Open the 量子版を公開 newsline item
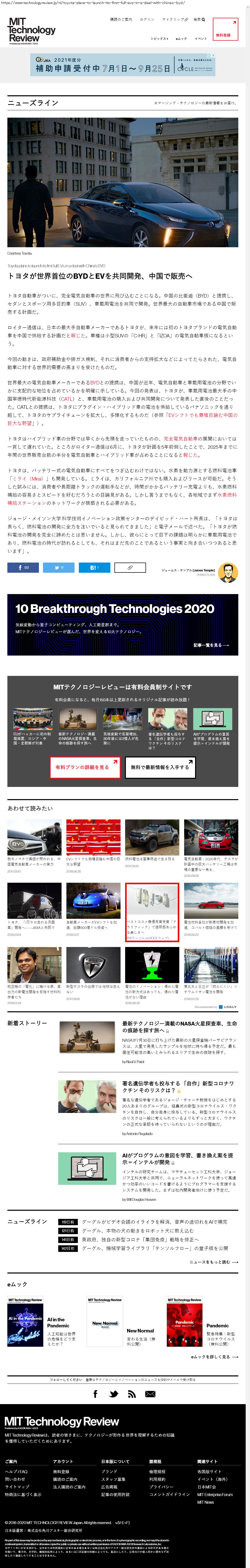Image resolution: width=250 pixels, height=1568 pixels. 155,1248
